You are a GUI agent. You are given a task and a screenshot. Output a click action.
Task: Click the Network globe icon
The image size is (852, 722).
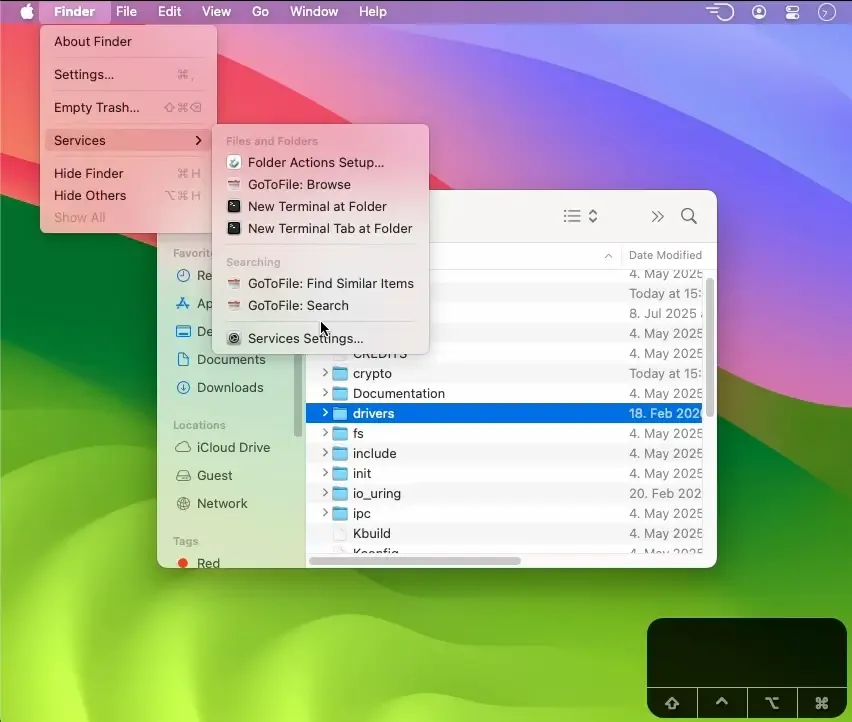[184, 503]
